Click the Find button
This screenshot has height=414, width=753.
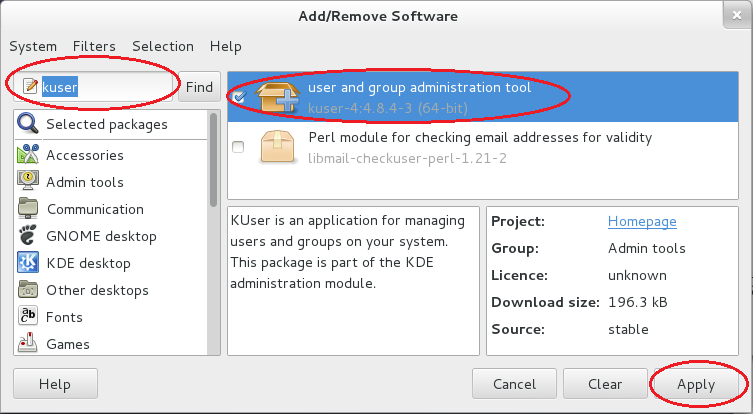(x=199, y=87)
